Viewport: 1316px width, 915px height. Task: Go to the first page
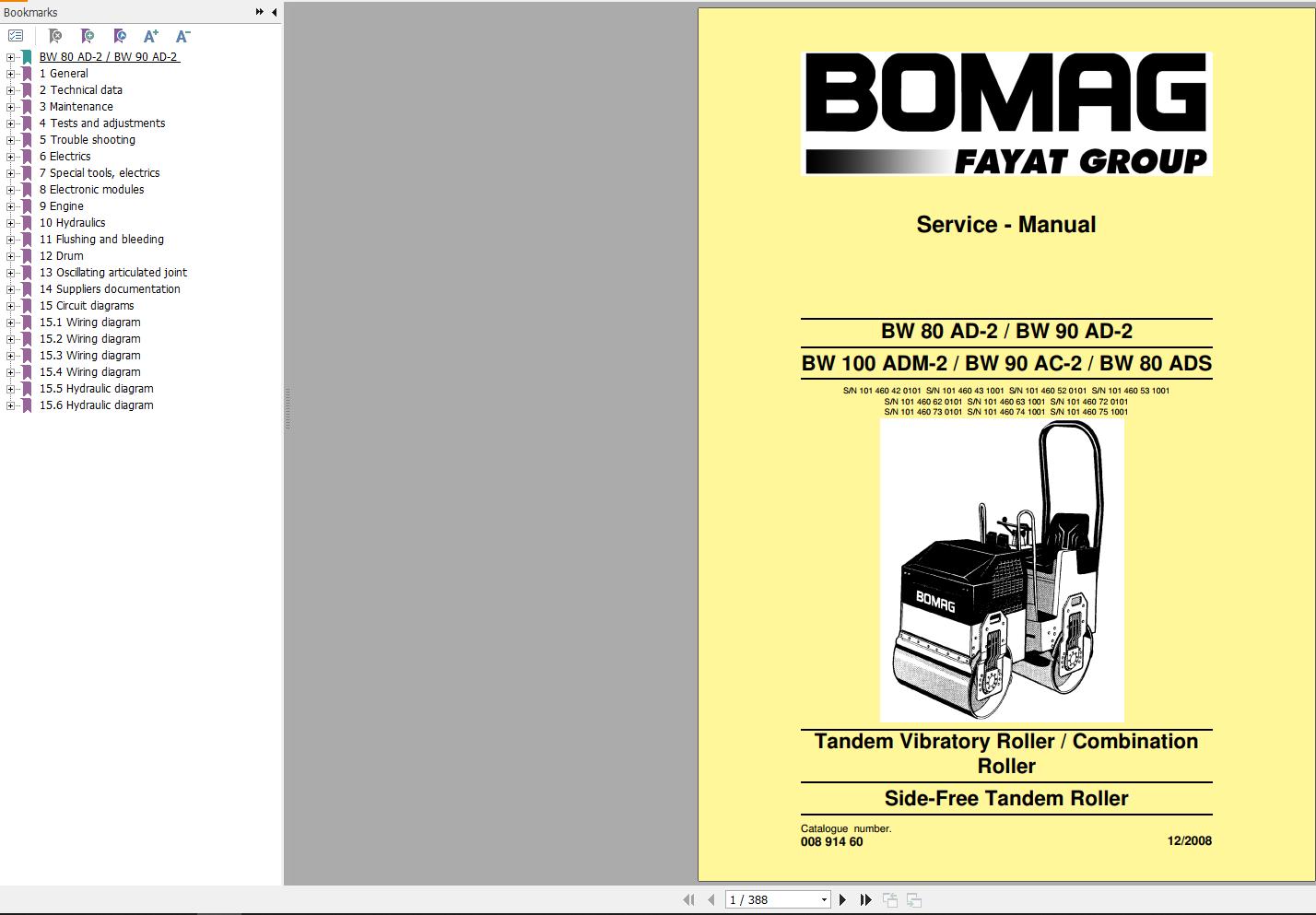point(688,899)
